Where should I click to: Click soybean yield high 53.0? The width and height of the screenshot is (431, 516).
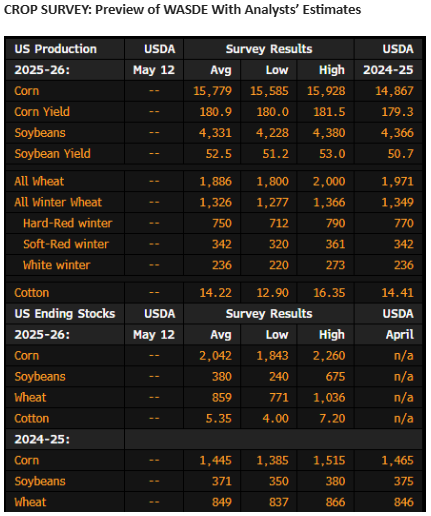[332, 154]
